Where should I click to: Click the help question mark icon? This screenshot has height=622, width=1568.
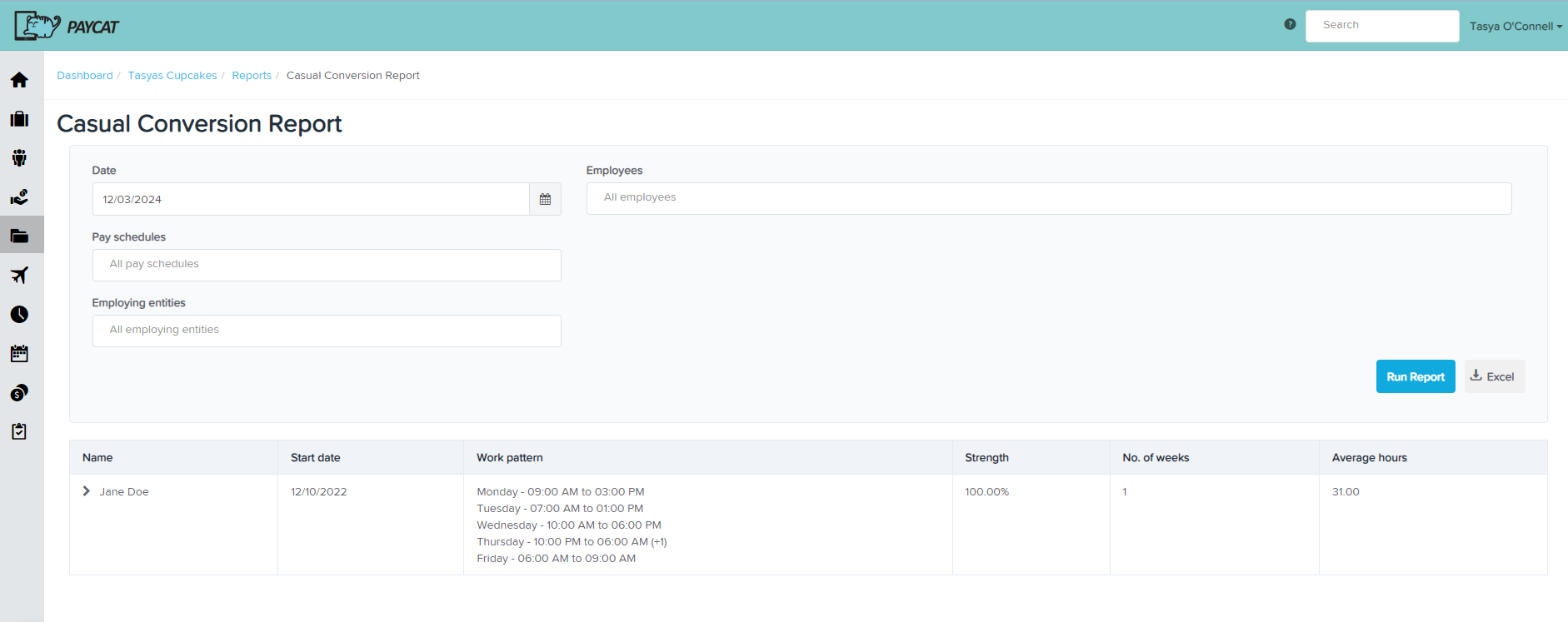coord(1290,25)
